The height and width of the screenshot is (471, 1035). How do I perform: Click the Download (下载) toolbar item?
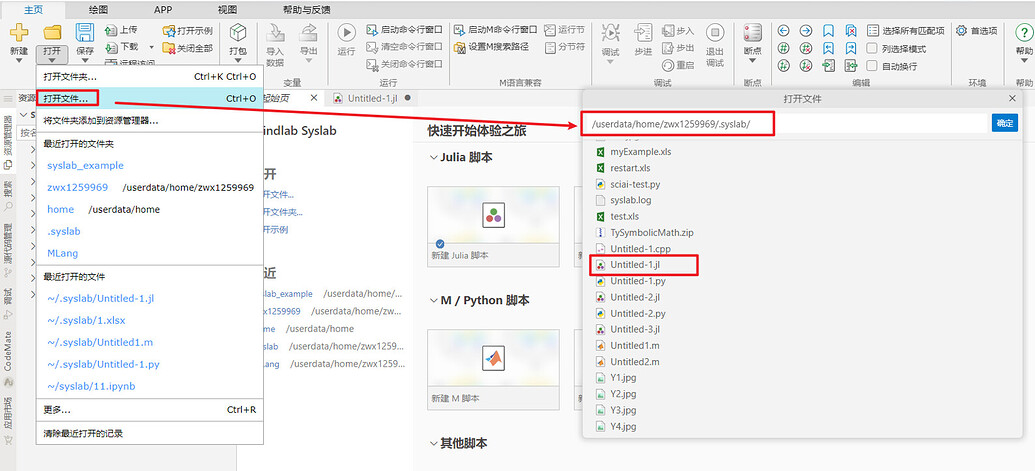click(x=121, y=47)
